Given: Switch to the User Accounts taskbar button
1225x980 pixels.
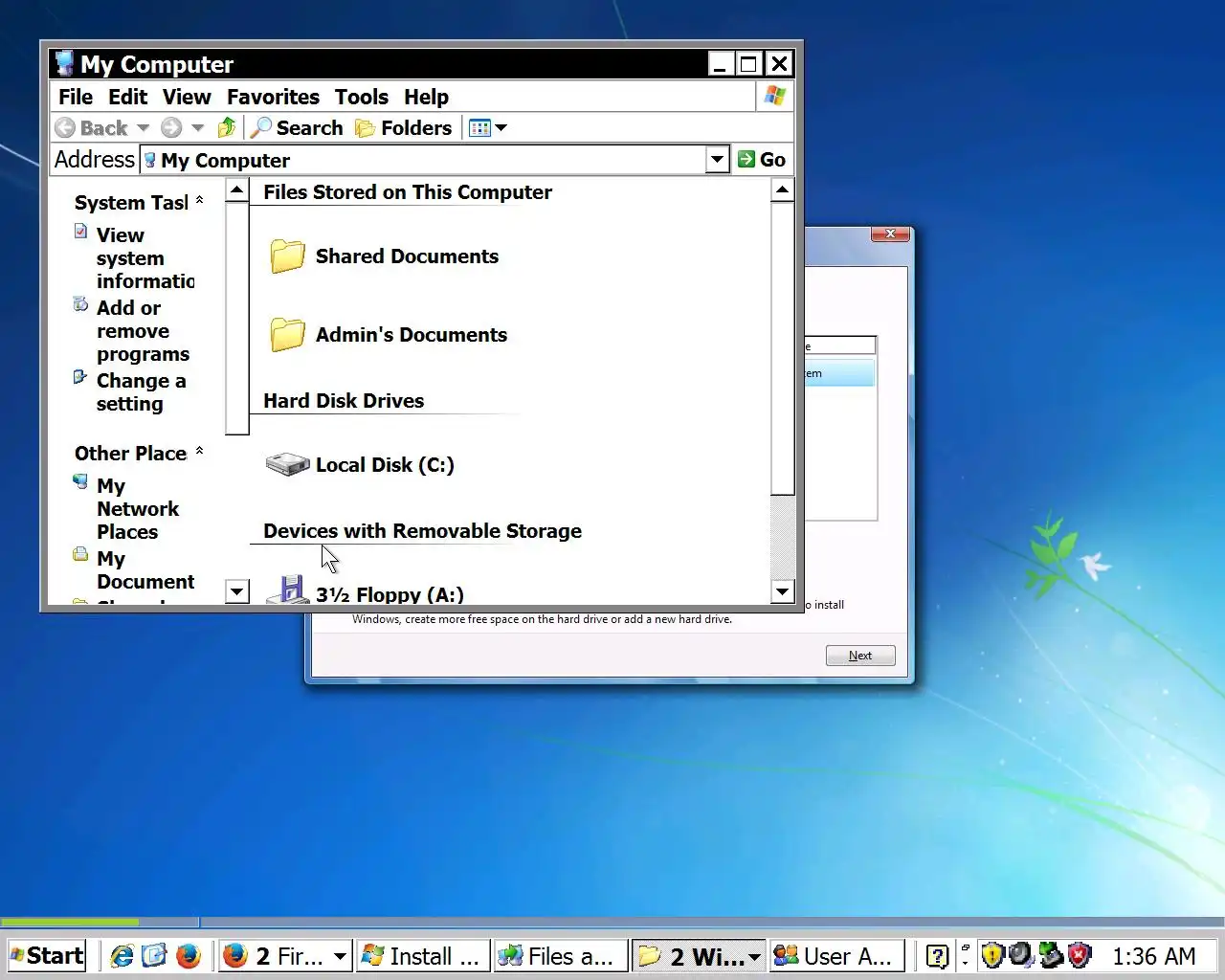Looking at the screenshot, I should pyautogui.click(x=835, y=955).
